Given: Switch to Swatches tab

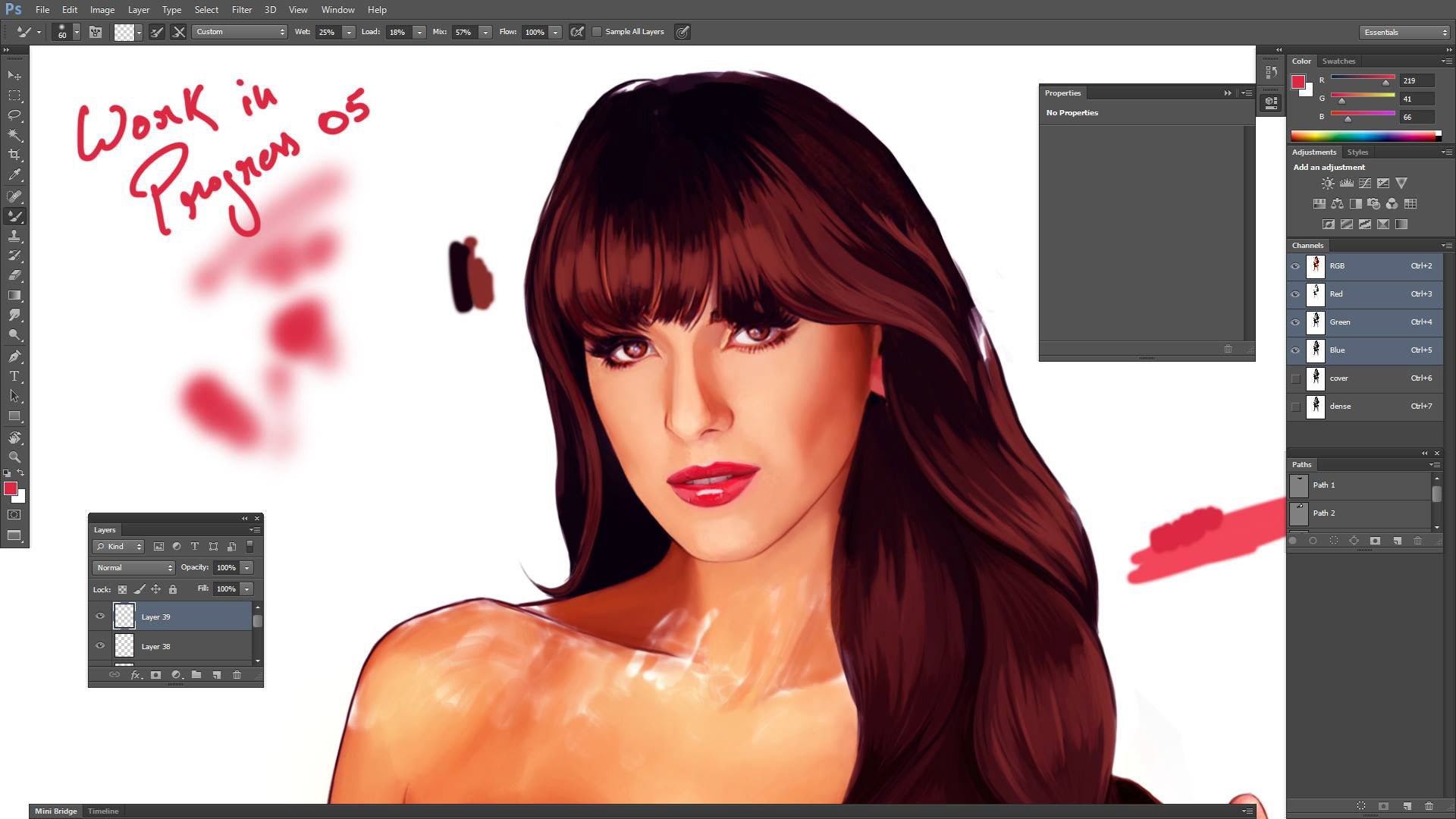Looking at the screenshot, I should pyautogui.click(x=1338, y=61).
